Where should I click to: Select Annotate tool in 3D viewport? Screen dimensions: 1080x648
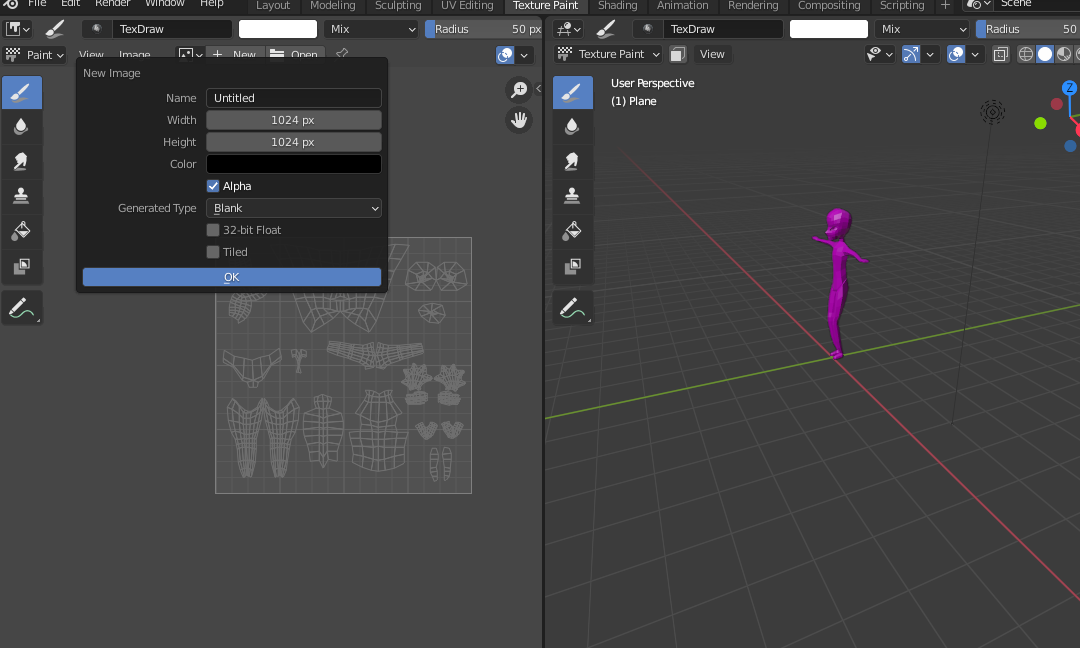[572, 308]
